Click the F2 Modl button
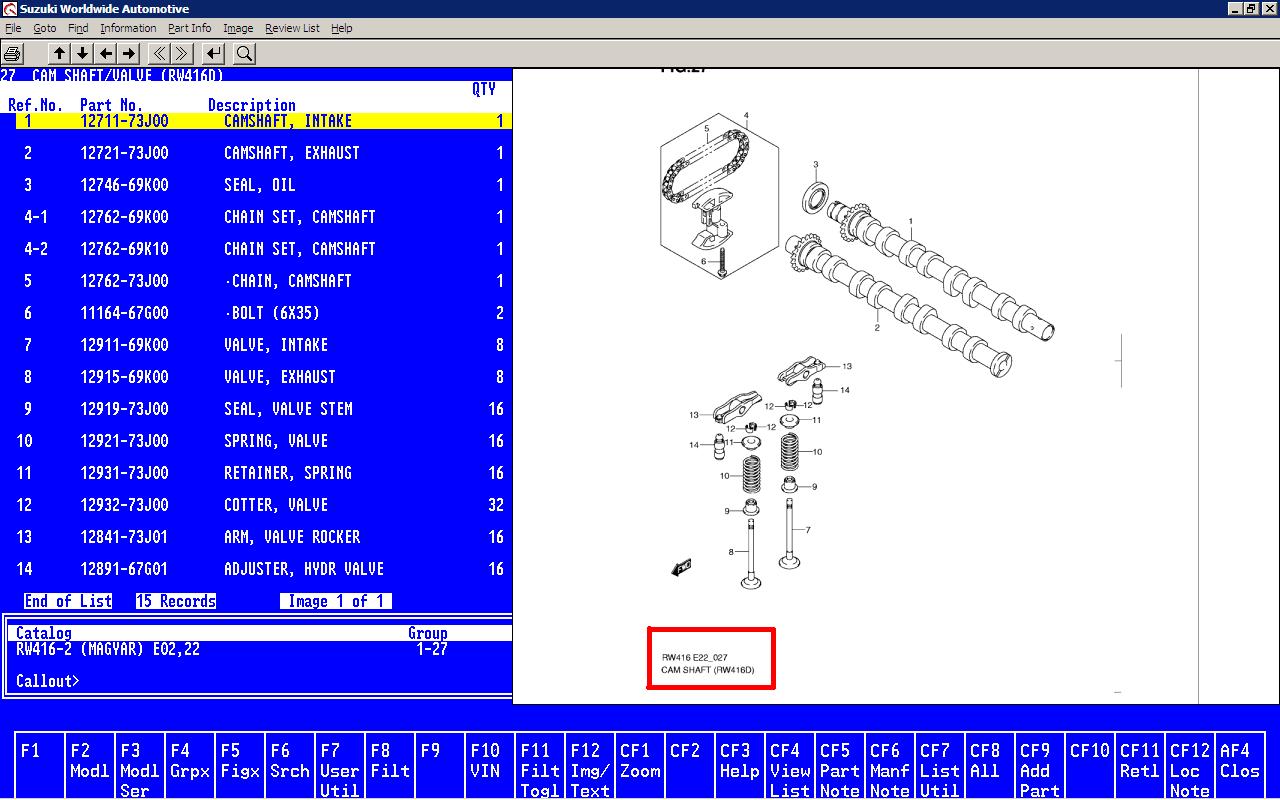Viewport: 1280px width, 800px height. (x=91, y=766)
